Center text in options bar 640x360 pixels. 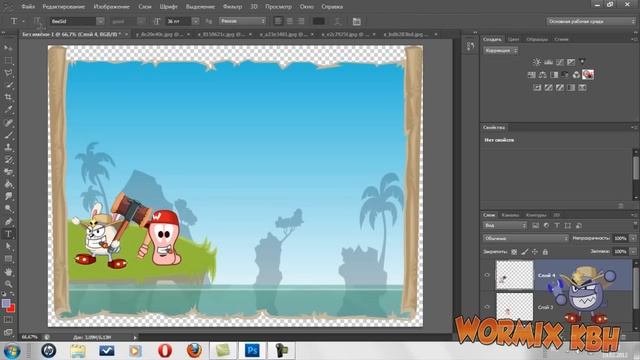[289, 21]
